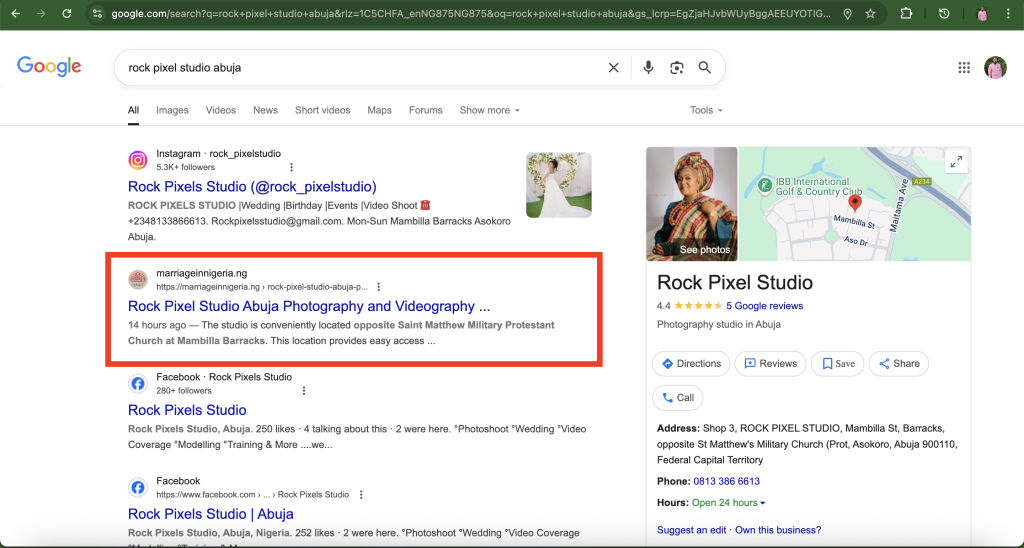The height and width of the screenshot is (548, 1024).
Task: Open Google account avatar
Action: 995,67
